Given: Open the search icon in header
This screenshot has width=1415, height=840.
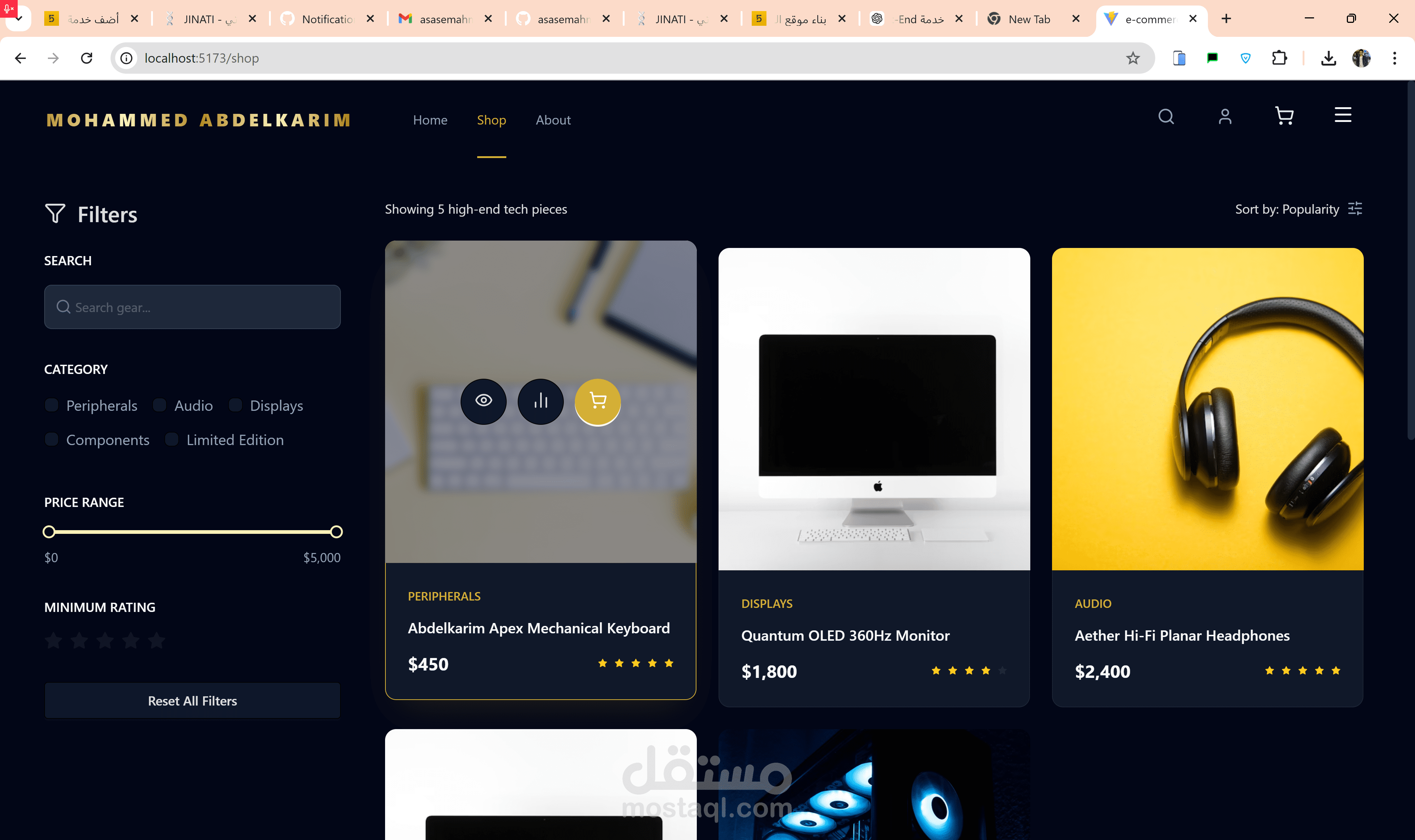Looking at the screenshot, I should click(1166, 116).
